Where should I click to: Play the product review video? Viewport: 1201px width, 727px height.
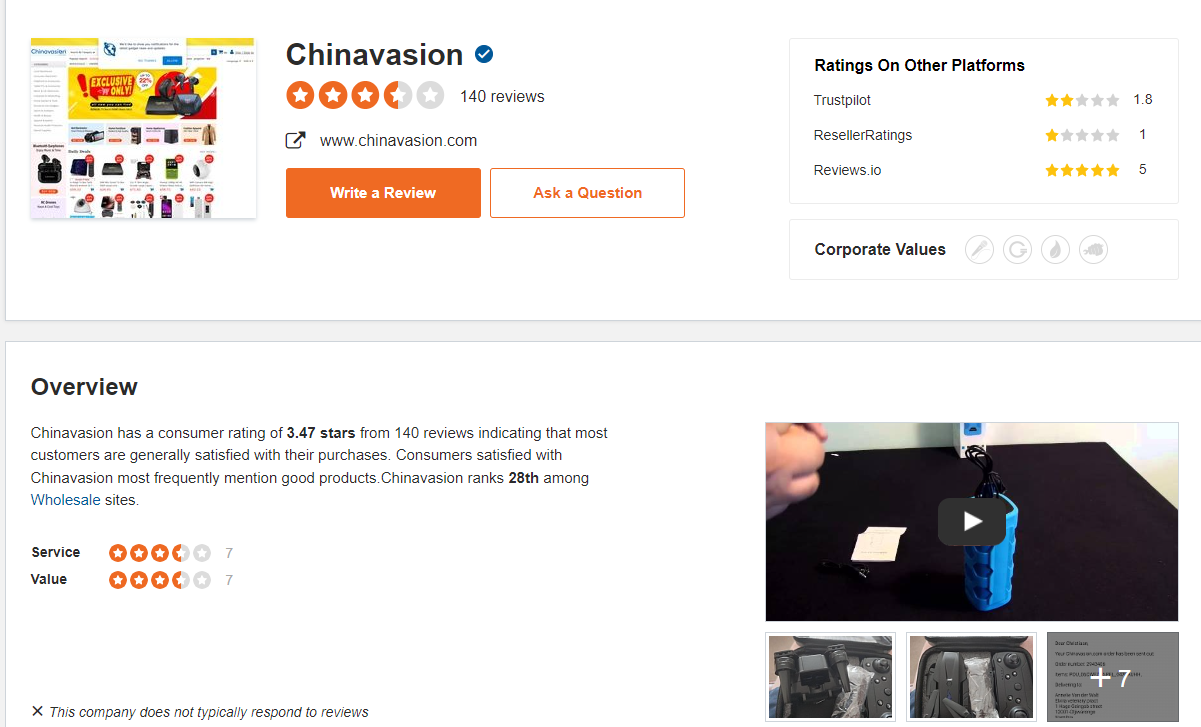pos(972,521)
